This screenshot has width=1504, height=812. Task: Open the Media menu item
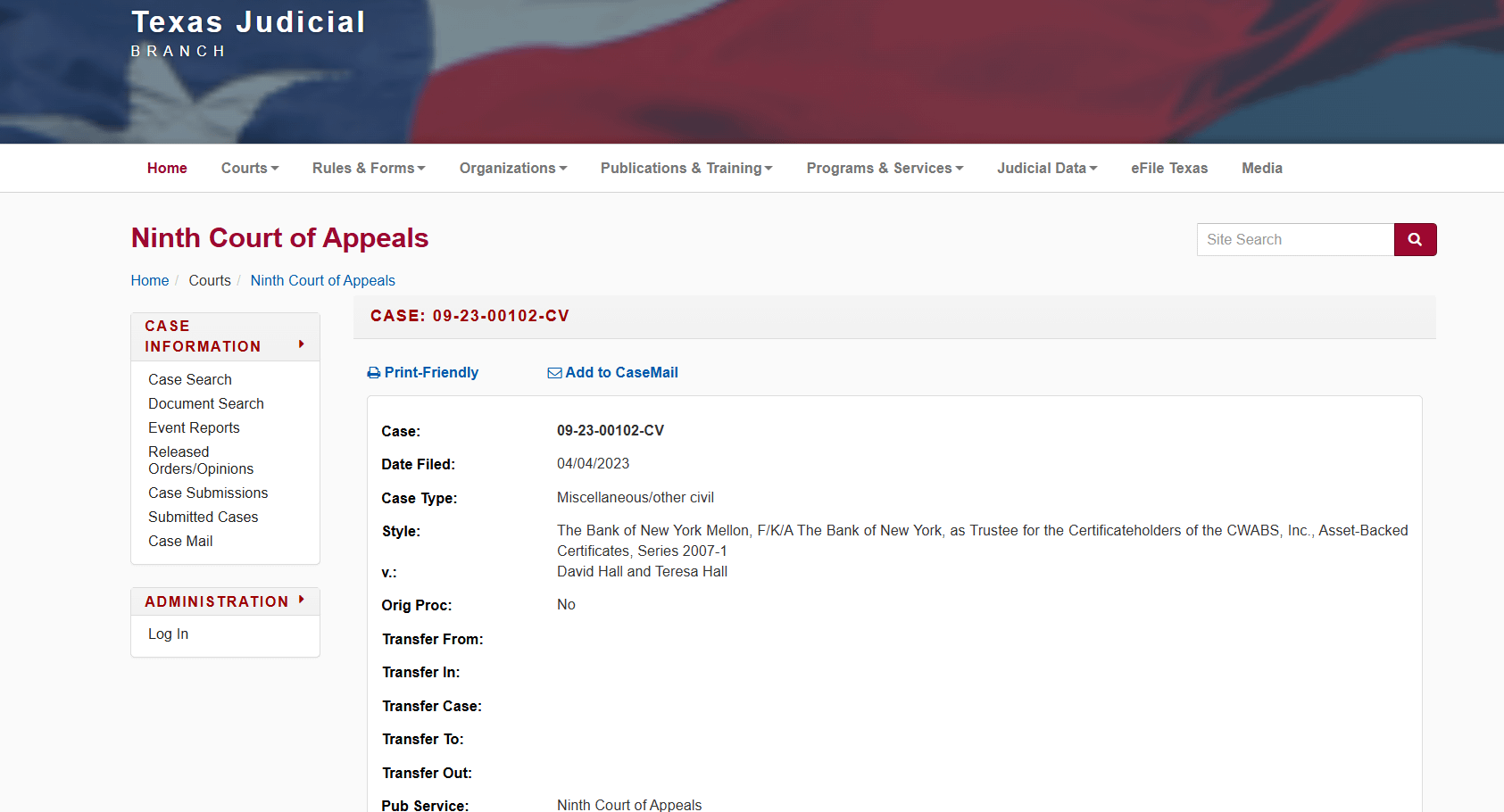coord(1262,168)
